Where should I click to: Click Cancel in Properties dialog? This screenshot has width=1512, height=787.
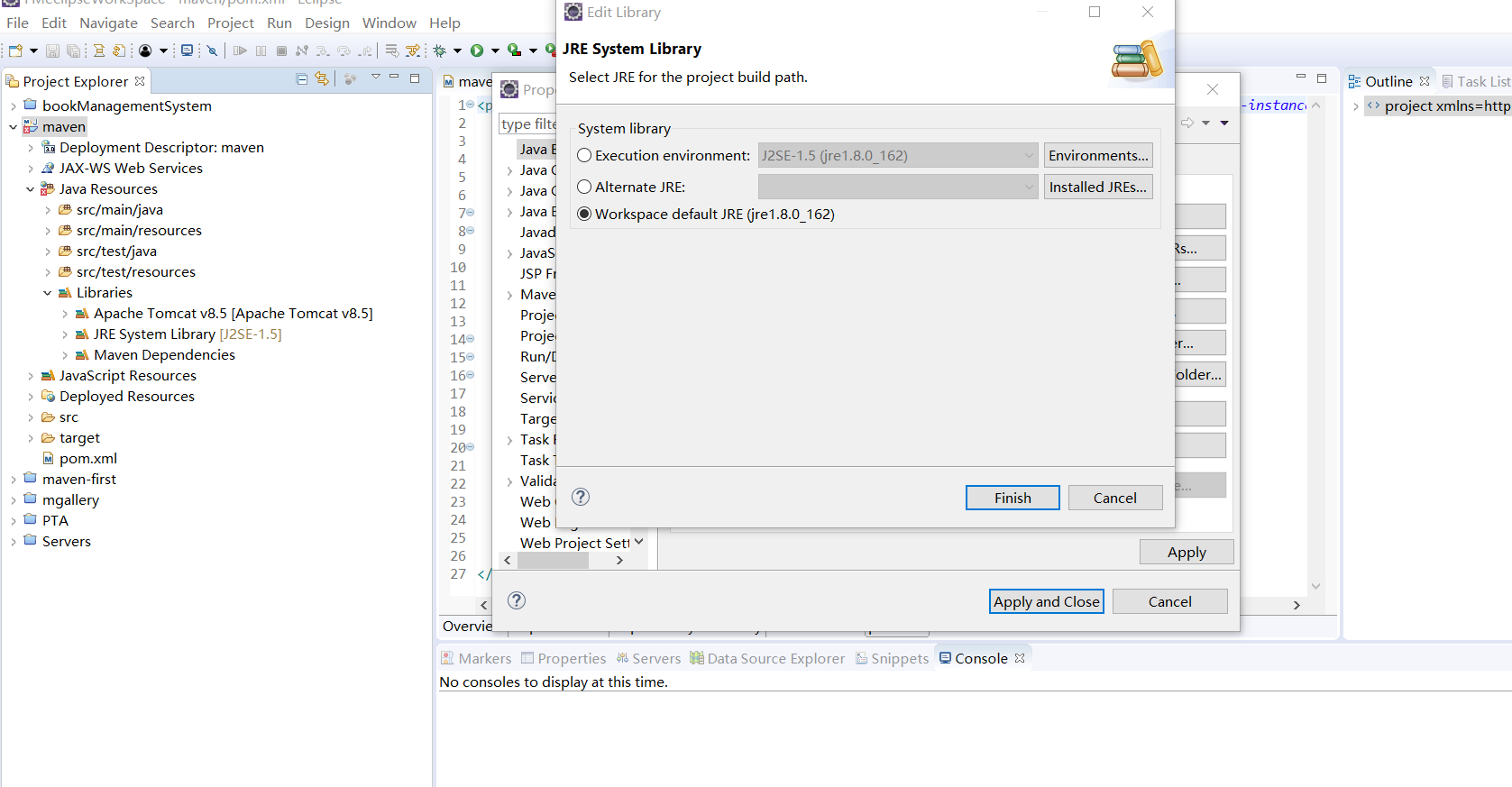(x=1170, y=601)
